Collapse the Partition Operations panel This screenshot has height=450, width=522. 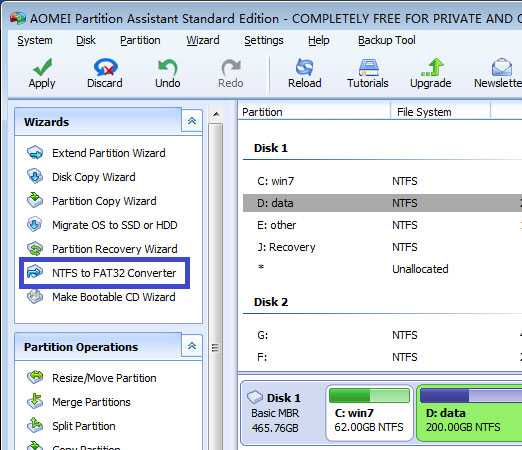[192, 346]
